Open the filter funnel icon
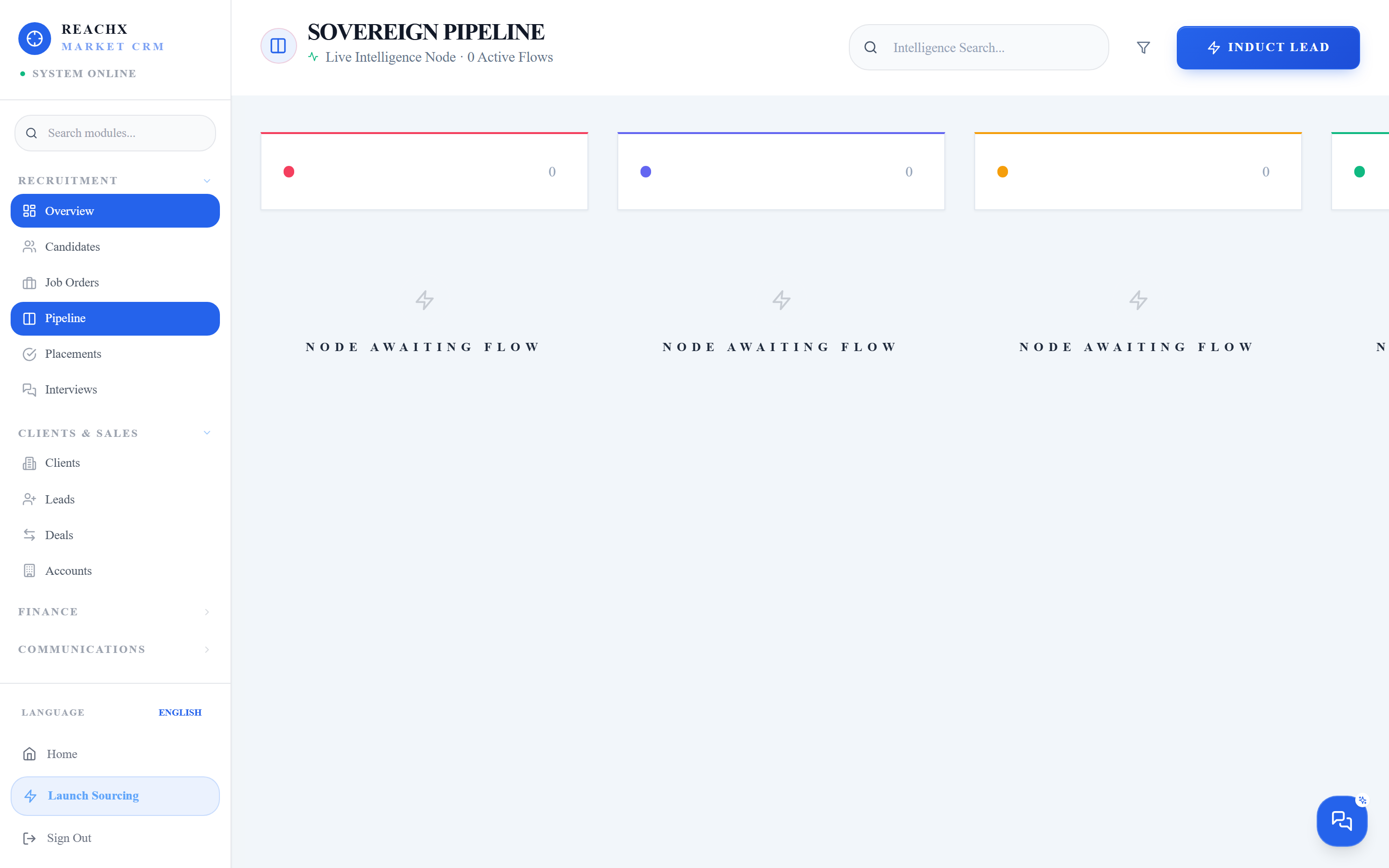This screenshot has width=1389, height=868. coord(1144,48)
